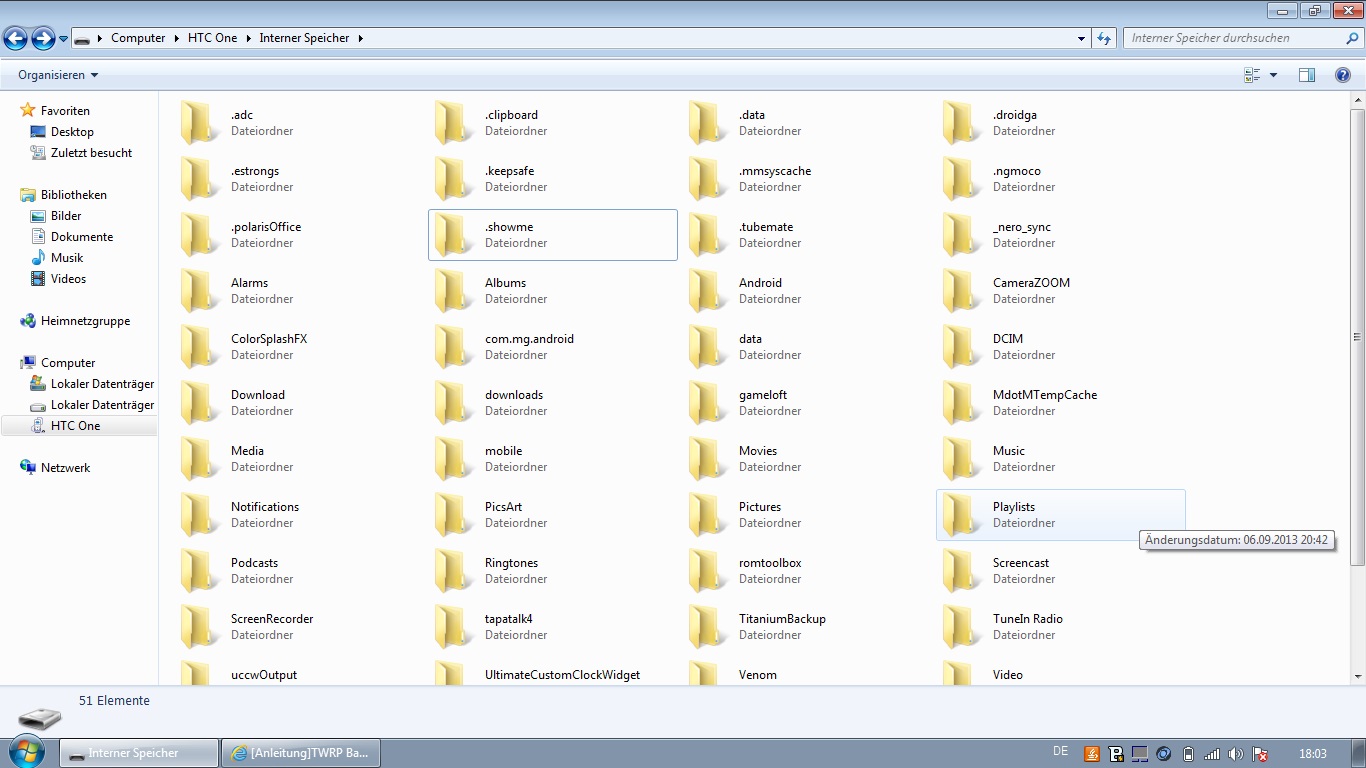1366x768 pixels.
Task: Click the UltimateCustomClockWidget folder name
Action: pos(562,675)
